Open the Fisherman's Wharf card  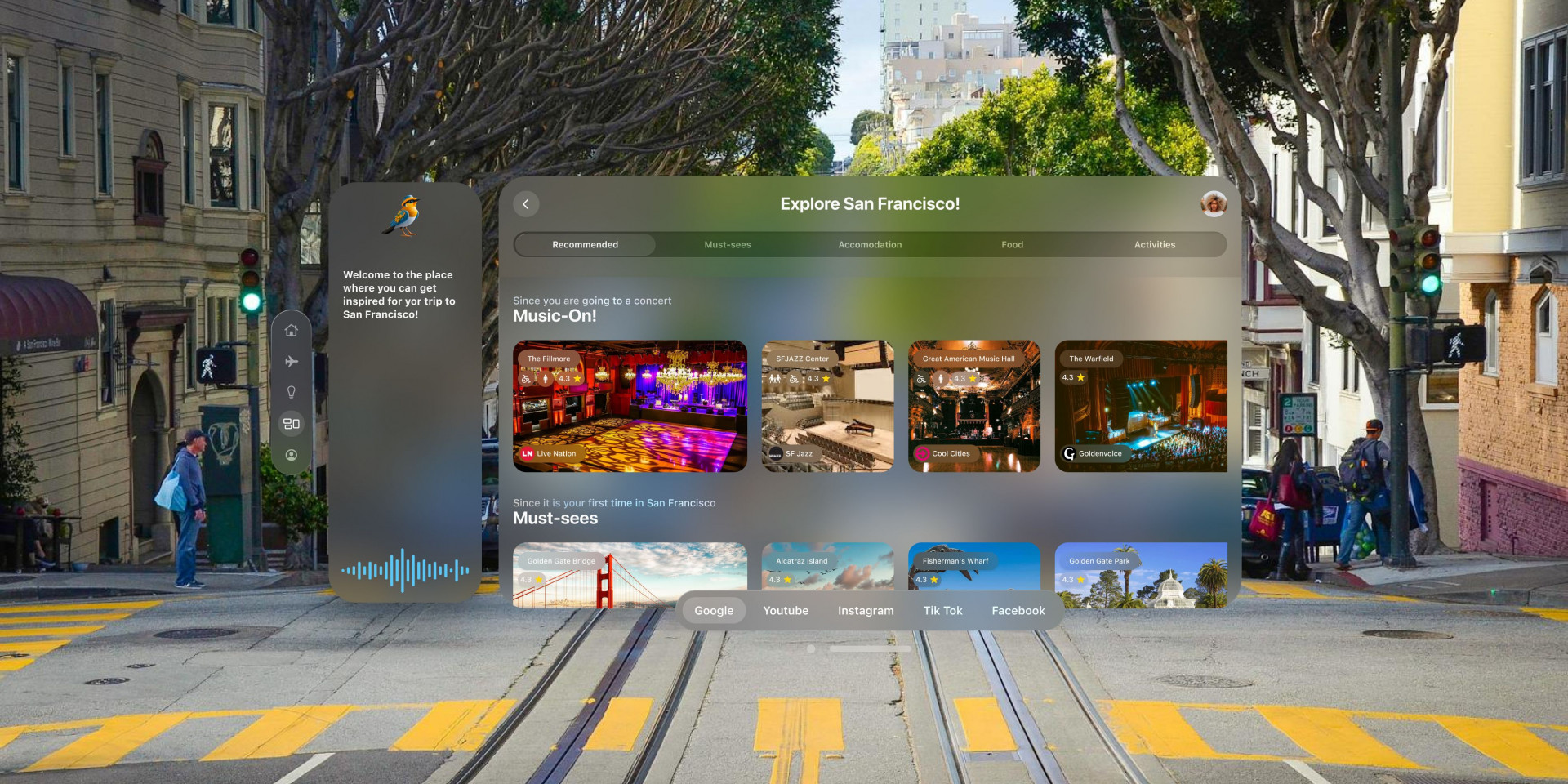[x=974, y=566]
